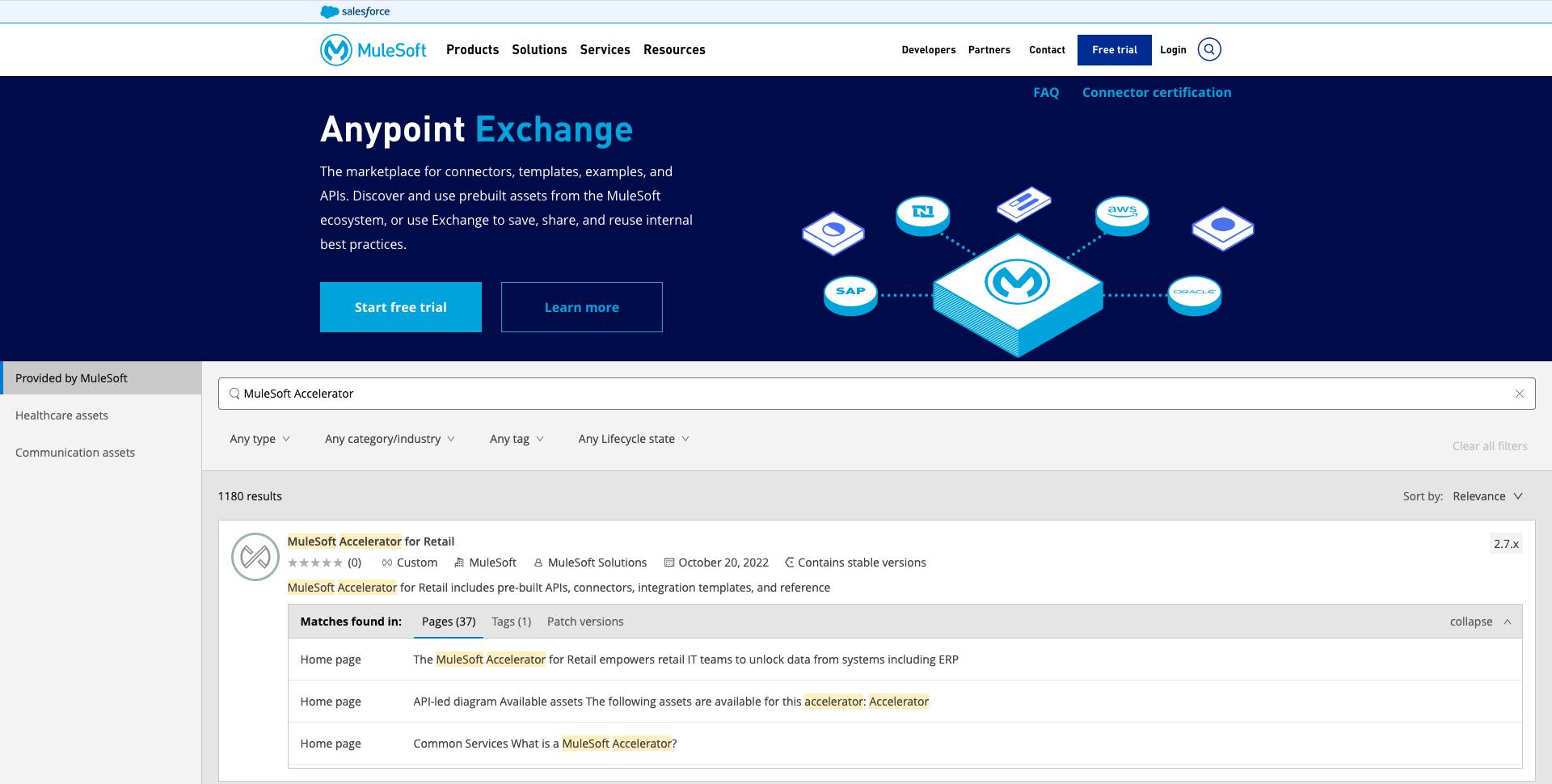This screenshot has width=1552, height=784.
Task: Open the Services menu
Action: pyautogui.click(x=605, y=49)
